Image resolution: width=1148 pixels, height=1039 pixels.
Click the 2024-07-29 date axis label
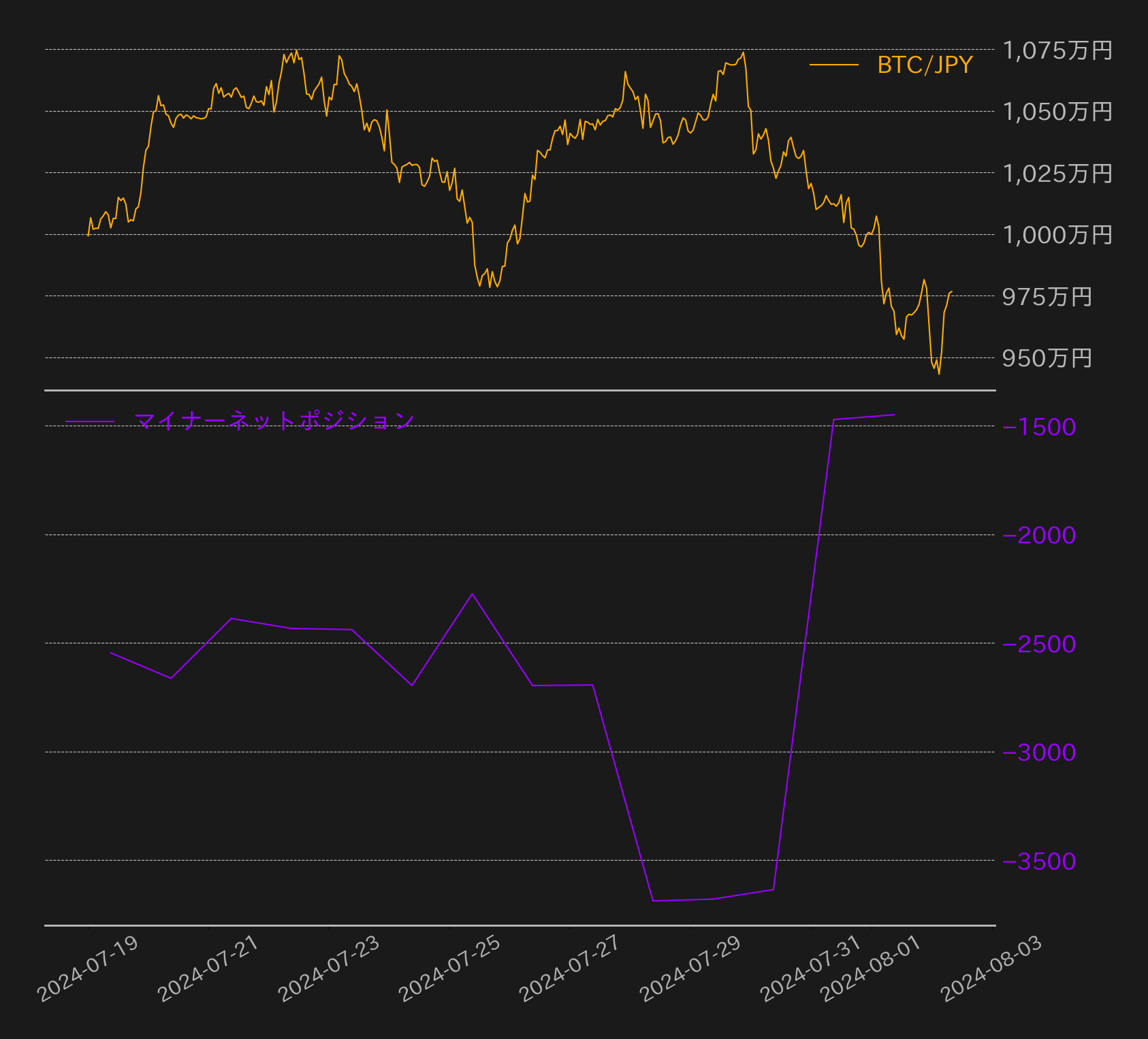pos(690,969)
